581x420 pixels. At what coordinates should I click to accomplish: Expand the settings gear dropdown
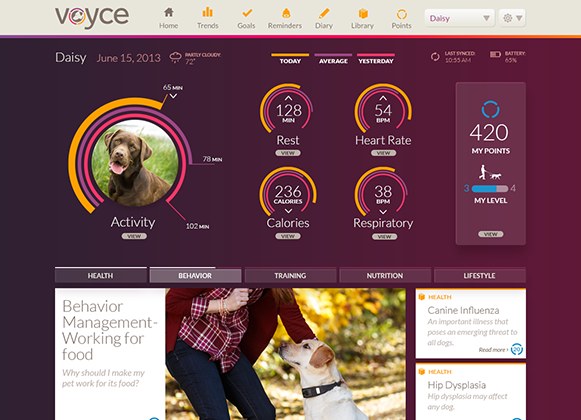tap(512, 18)
